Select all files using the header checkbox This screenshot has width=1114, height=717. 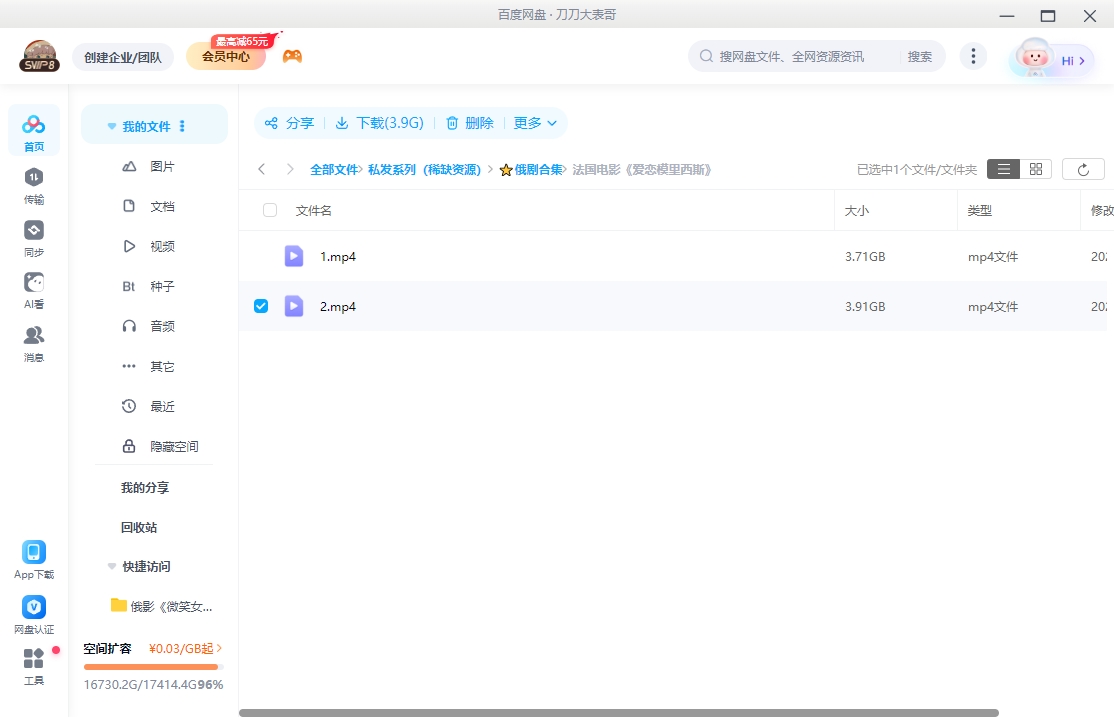pyautogui.click(x=268, y=210)
